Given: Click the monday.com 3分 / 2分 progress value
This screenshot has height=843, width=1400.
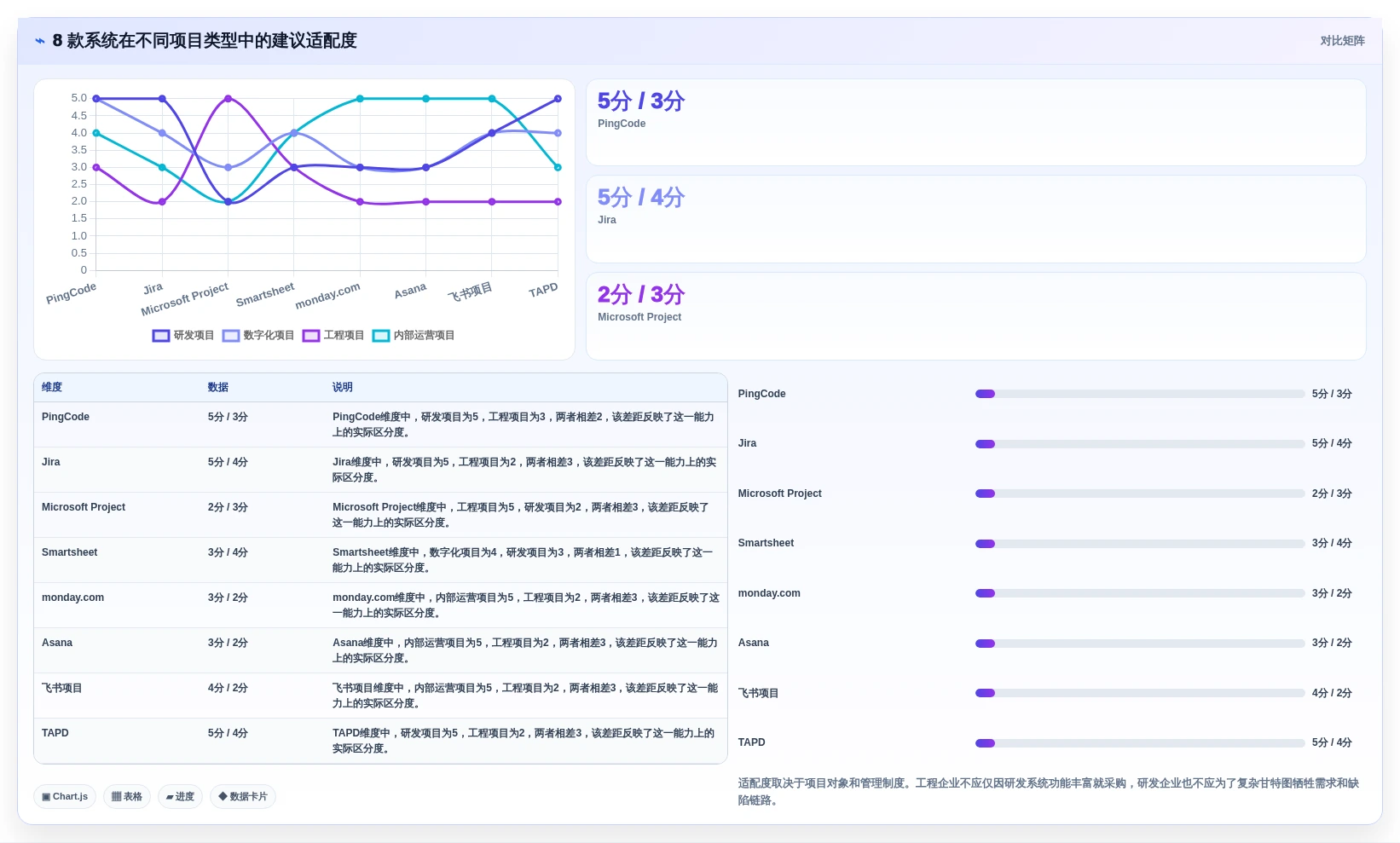Looking at the screenshot, I should tap(1332, 593).
